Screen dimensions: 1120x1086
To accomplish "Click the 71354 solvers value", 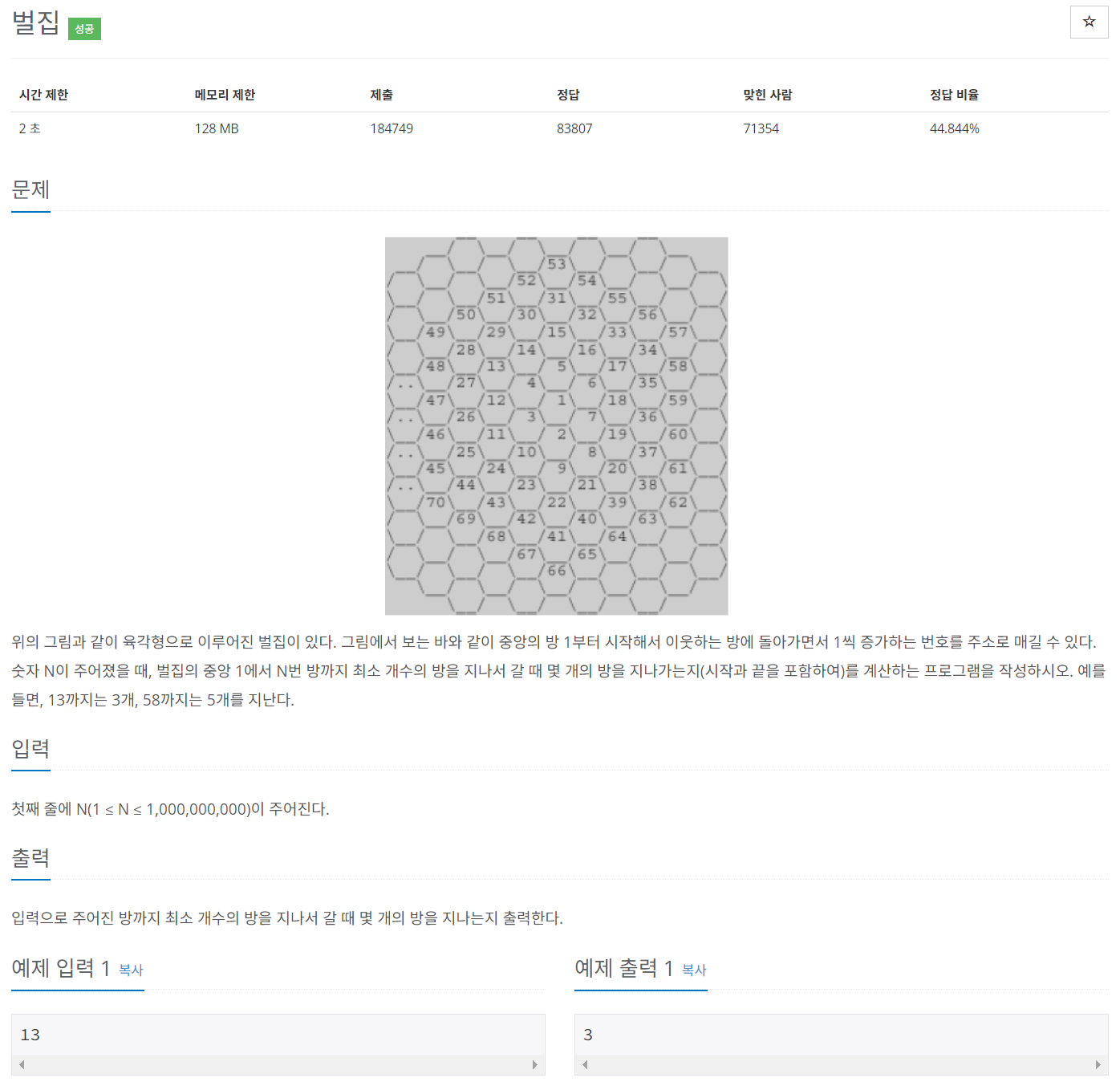I will pos(761,128).
